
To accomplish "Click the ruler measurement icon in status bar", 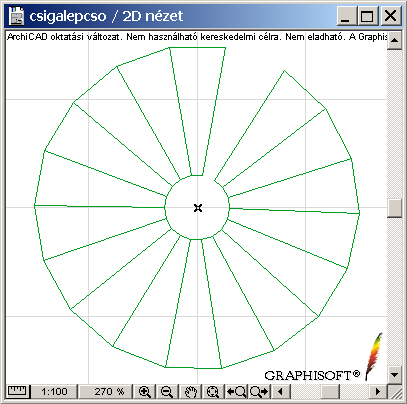I will [17, 391].
